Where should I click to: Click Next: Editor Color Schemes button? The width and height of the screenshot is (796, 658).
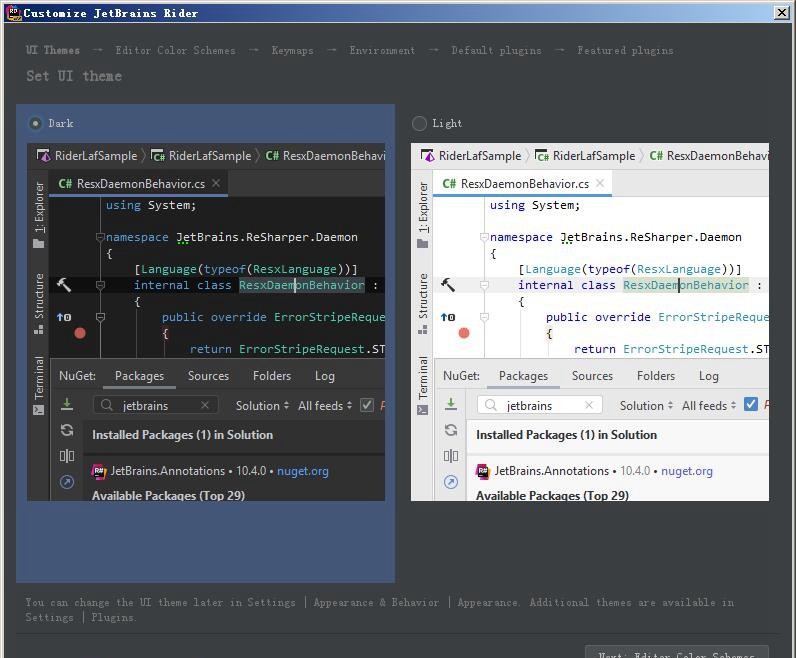pos(677,652)
